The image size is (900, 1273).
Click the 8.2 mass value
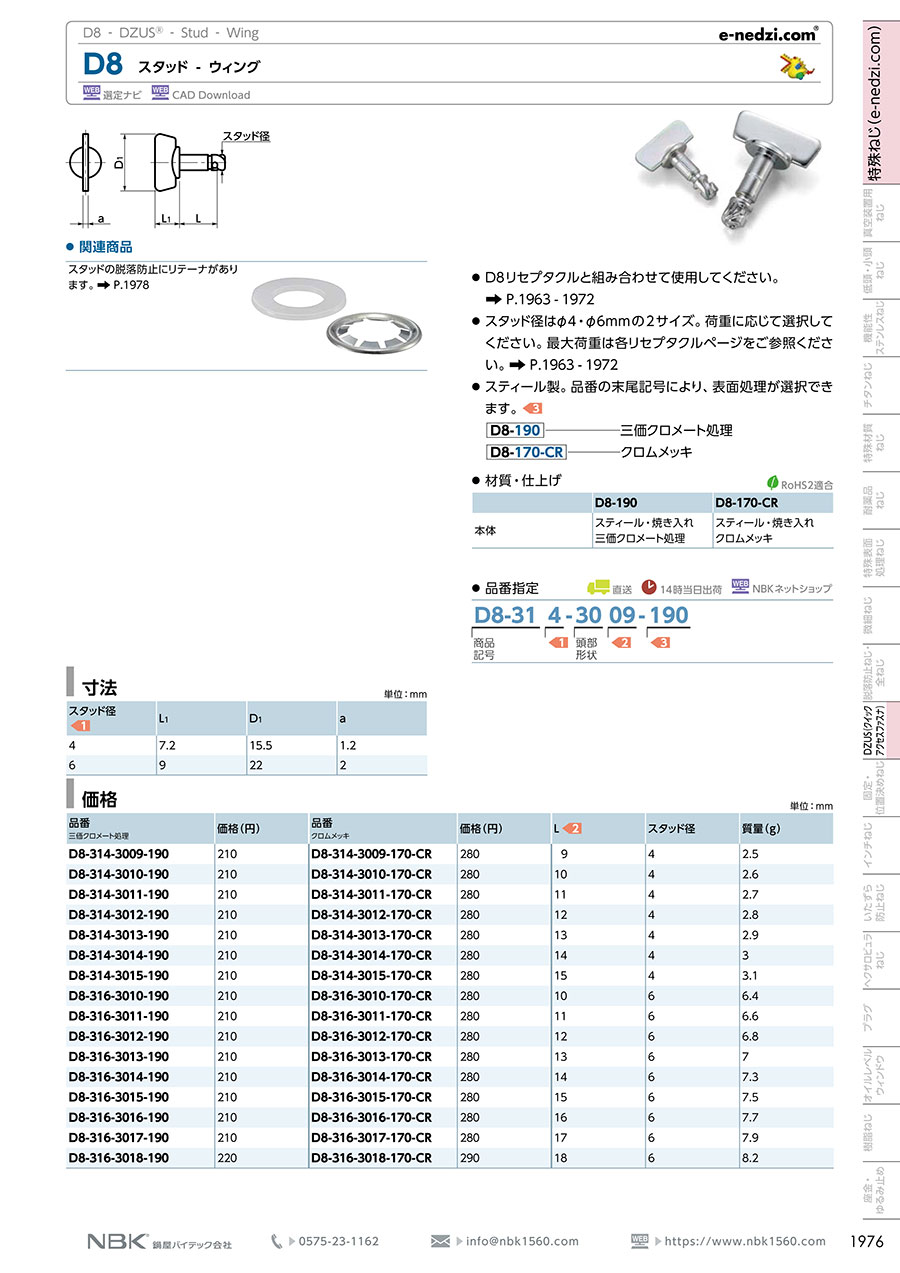750,1158
